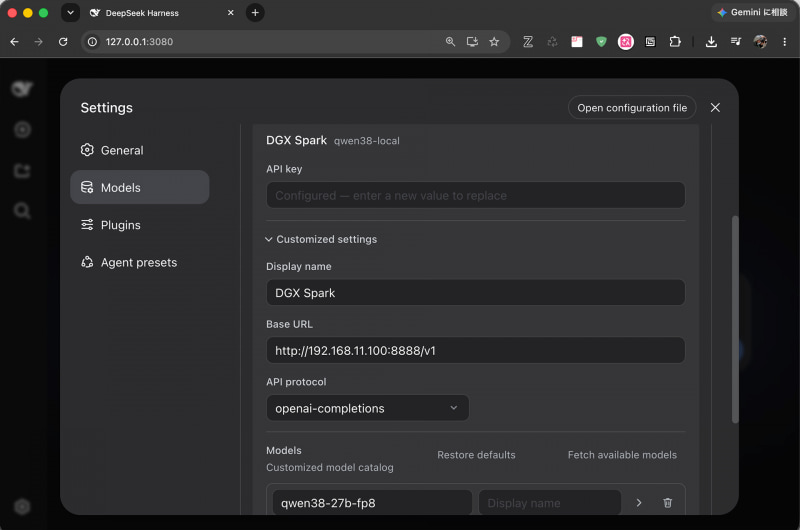
Task: Click the Z extension icon
Action: pyautogui.click(x=528, y=42)
